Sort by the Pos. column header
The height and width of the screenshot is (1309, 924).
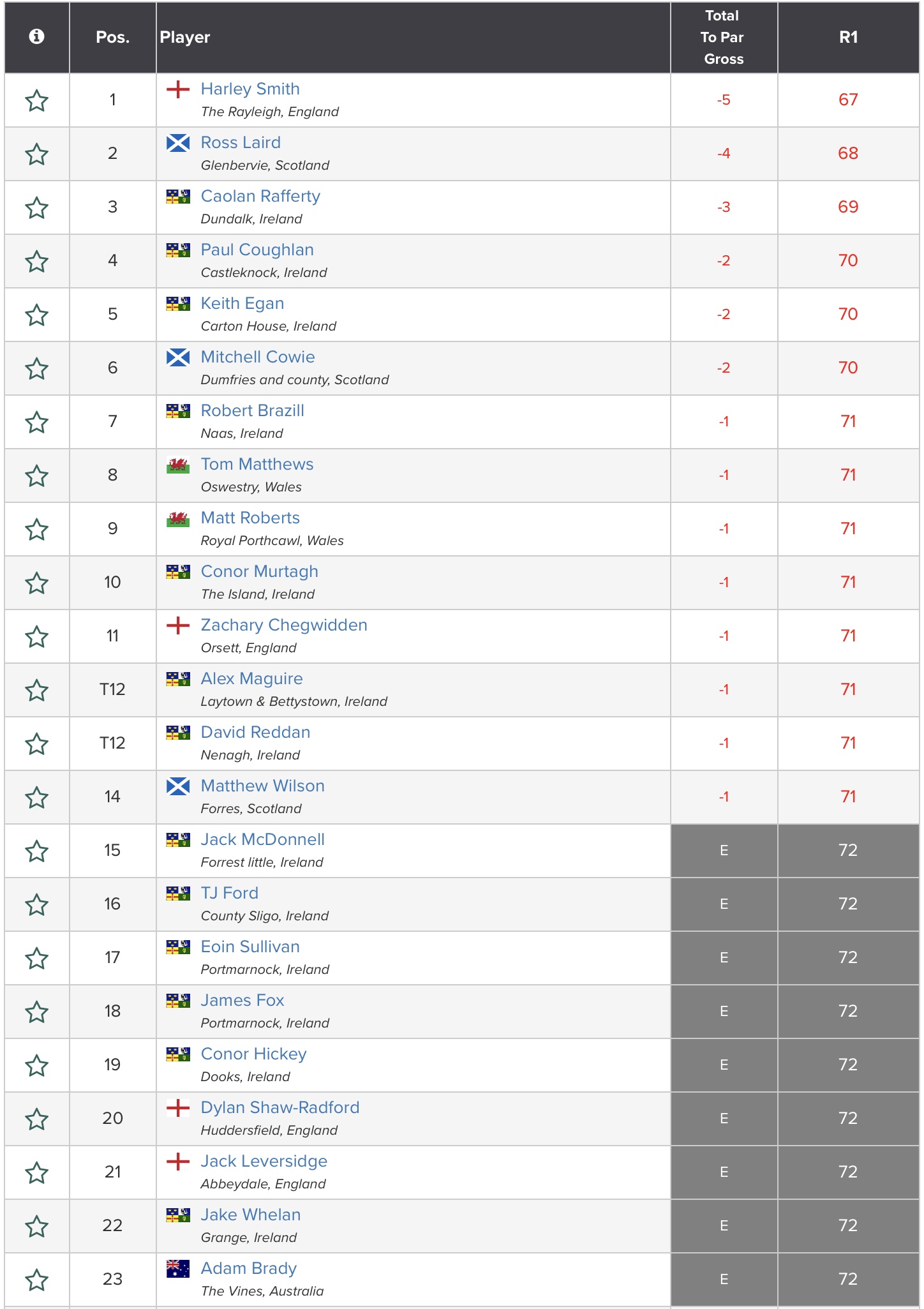(112, 37)
